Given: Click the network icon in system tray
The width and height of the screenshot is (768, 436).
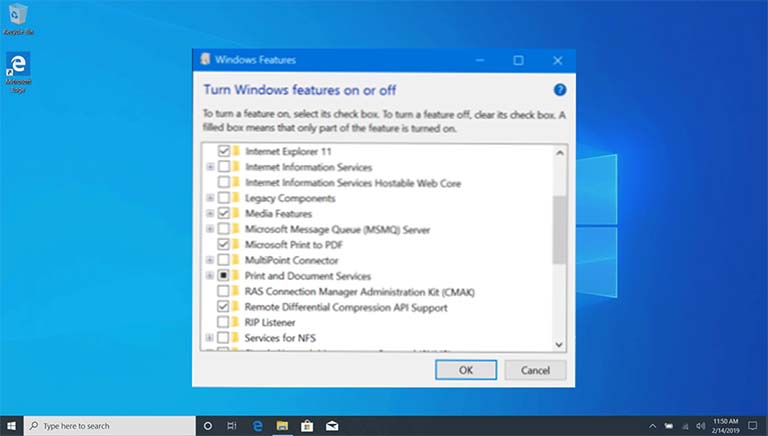Looking at the screenshot, I should pyautogui.click(x=685, y=426).
